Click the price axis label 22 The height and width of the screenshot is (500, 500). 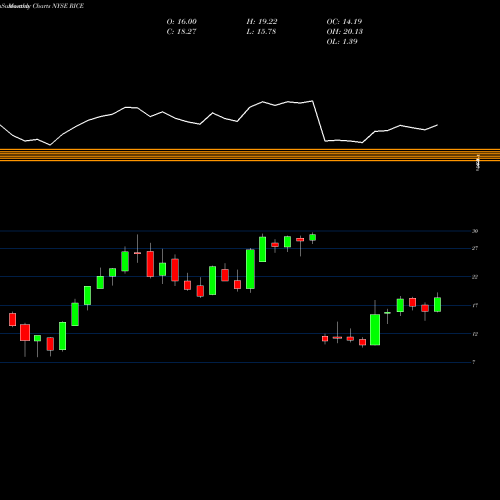[x=475, y=277]
